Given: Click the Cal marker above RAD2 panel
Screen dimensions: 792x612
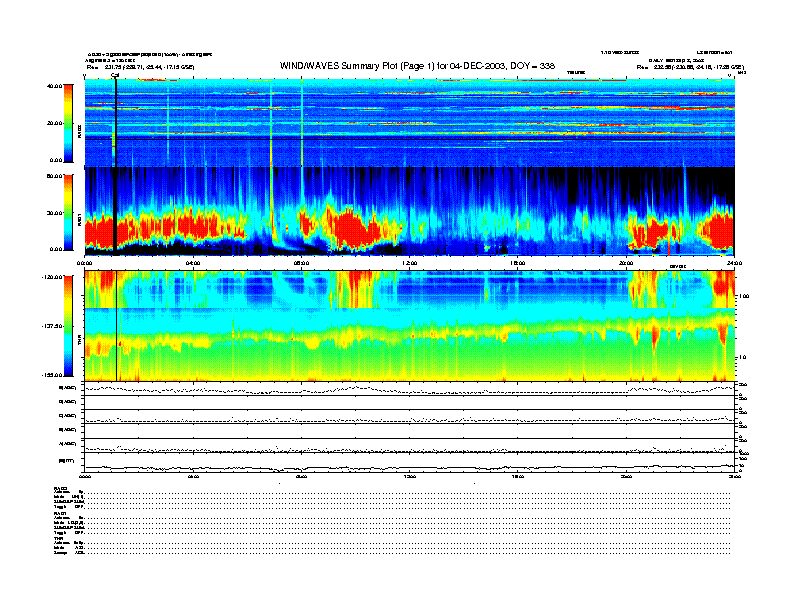Looking at the screenshot, I should 115,75.
